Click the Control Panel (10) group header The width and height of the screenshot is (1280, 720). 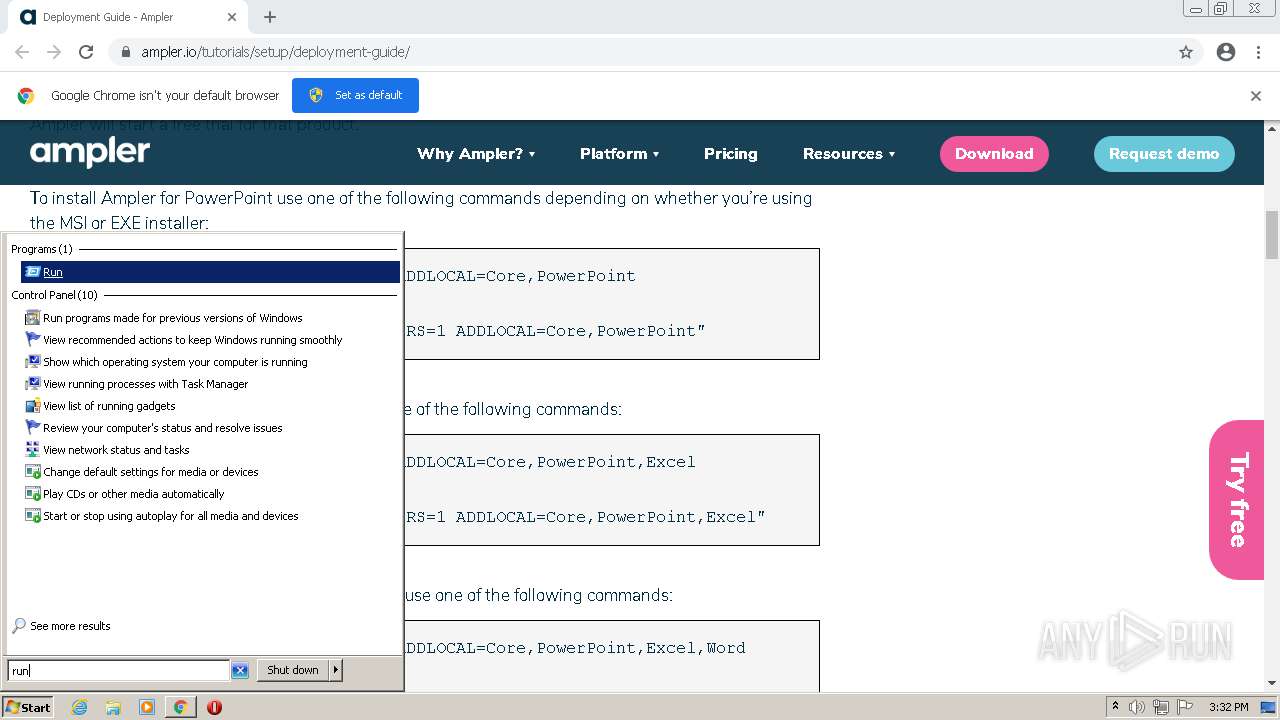click(55, 295)
